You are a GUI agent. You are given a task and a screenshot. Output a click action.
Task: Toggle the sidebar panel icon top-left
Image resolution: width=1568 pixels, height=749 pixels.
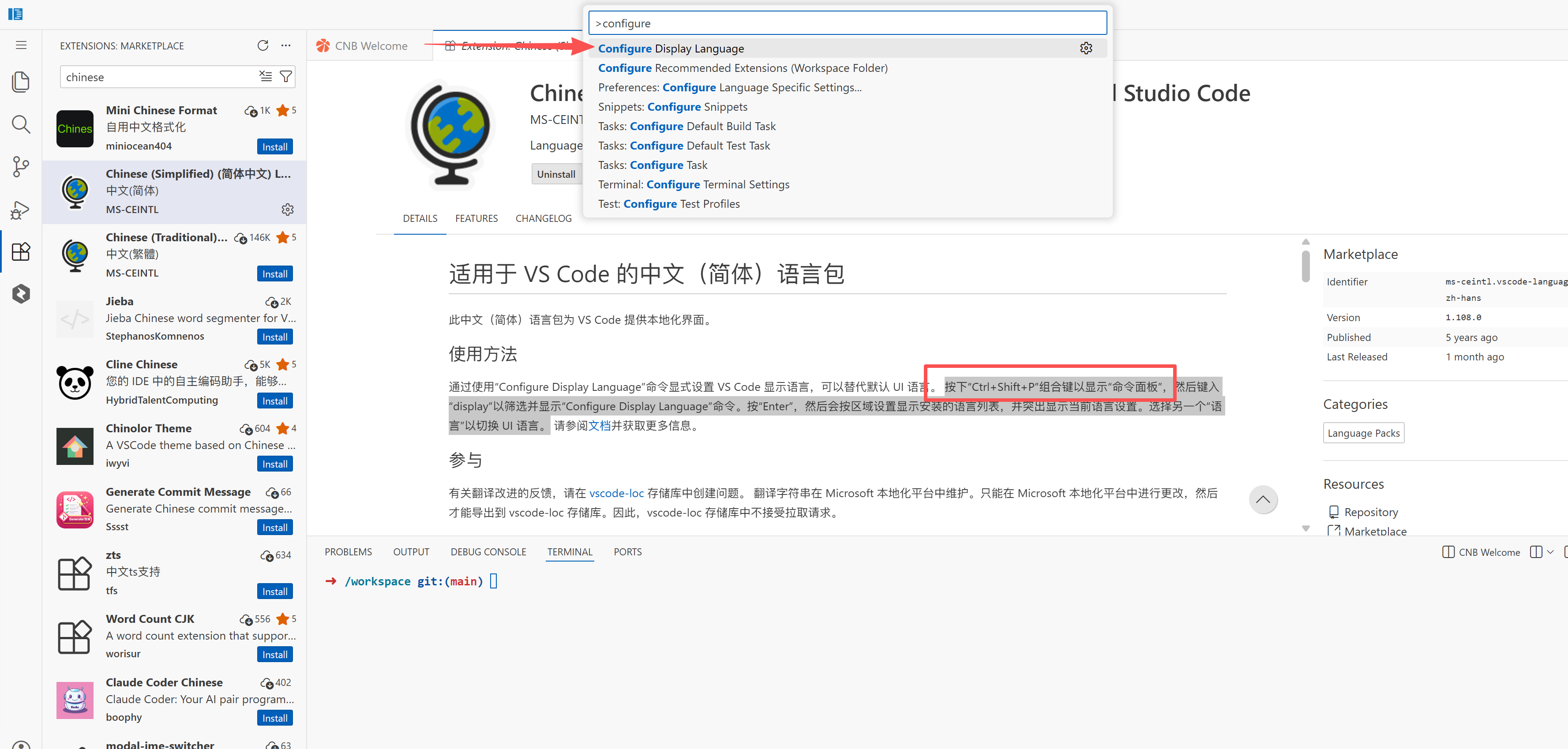pyautogui.click(x=16, y=13)
